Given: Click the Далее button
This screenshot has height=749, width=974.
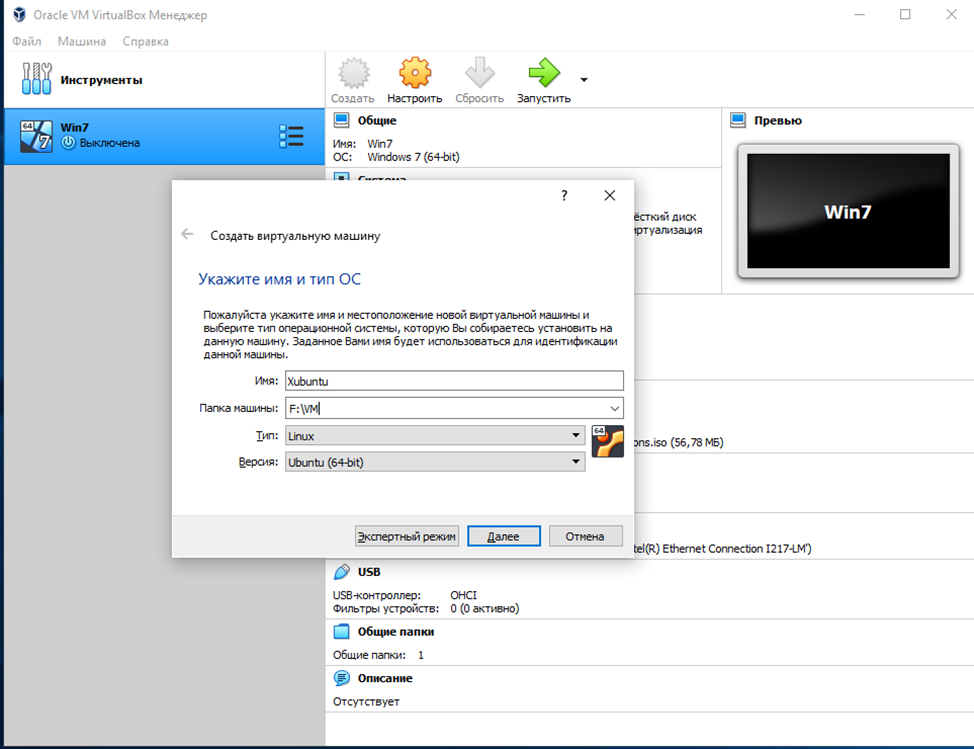Looking at the screenshot, I should click(504, 536).
